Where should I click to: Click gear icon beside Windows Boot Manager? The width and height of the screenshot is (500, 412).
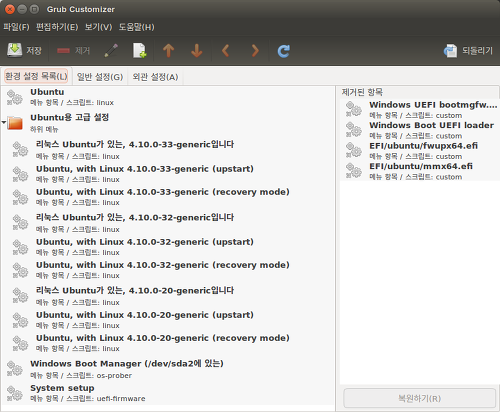coord(15,369)
